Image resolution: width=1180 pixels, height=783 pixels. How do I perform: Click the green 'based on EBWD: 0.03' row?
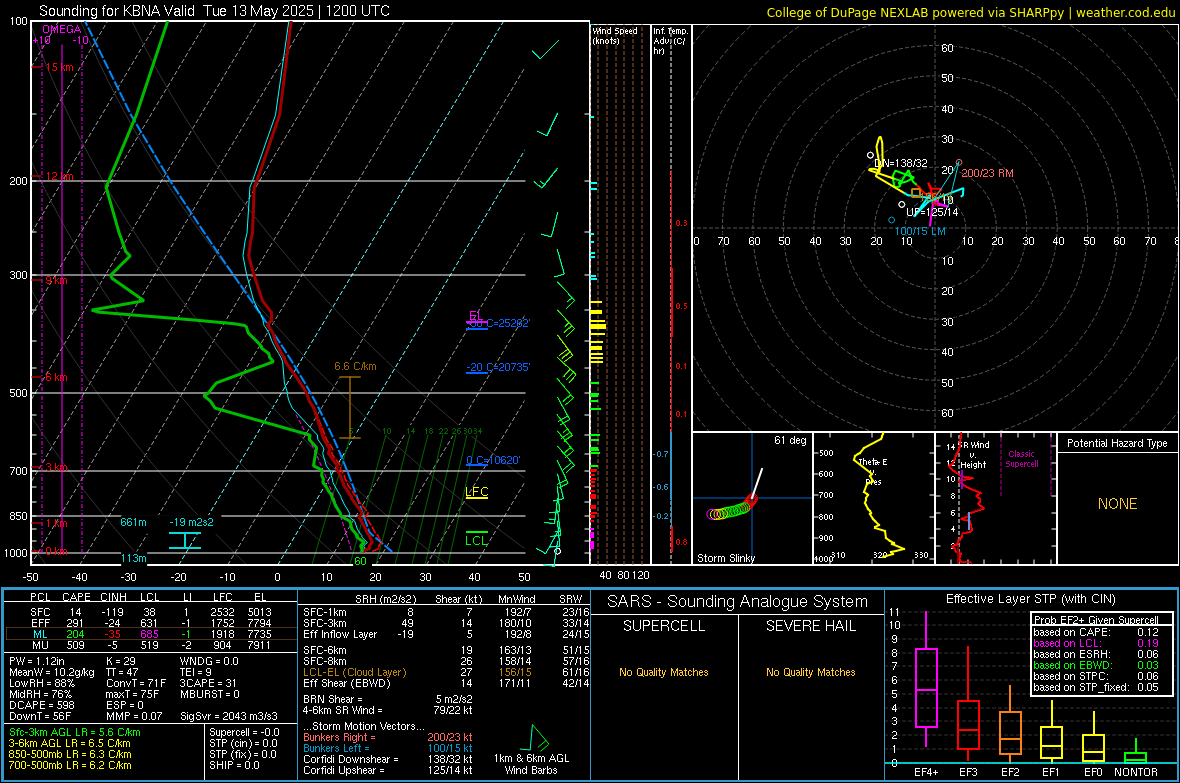point(1096,665)
